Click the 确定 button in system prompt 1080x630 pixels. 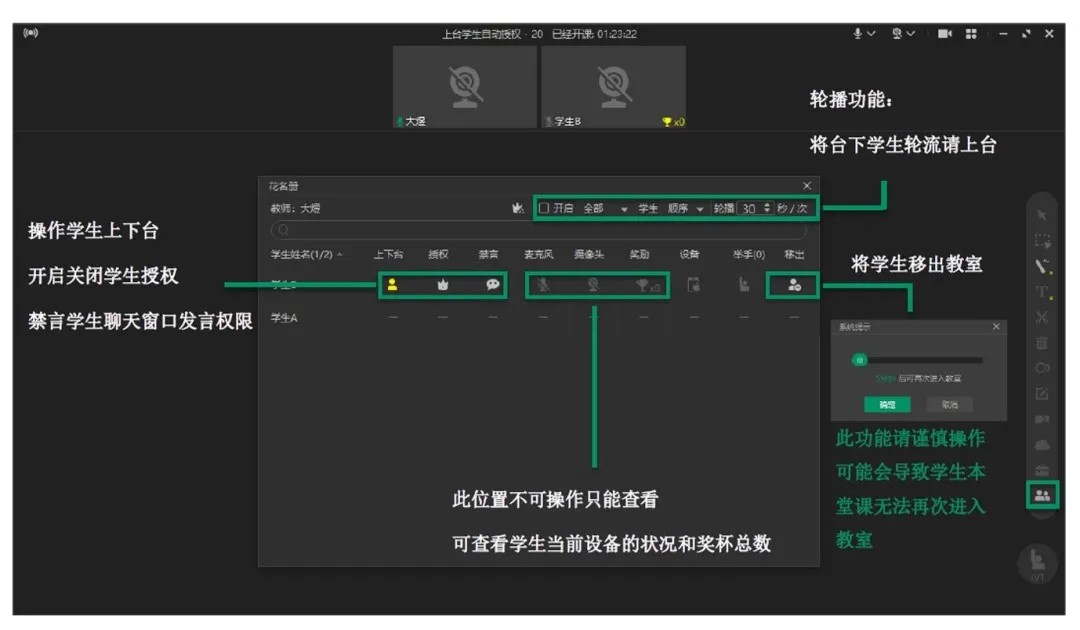pyautogui.click(x=887, y=405)
